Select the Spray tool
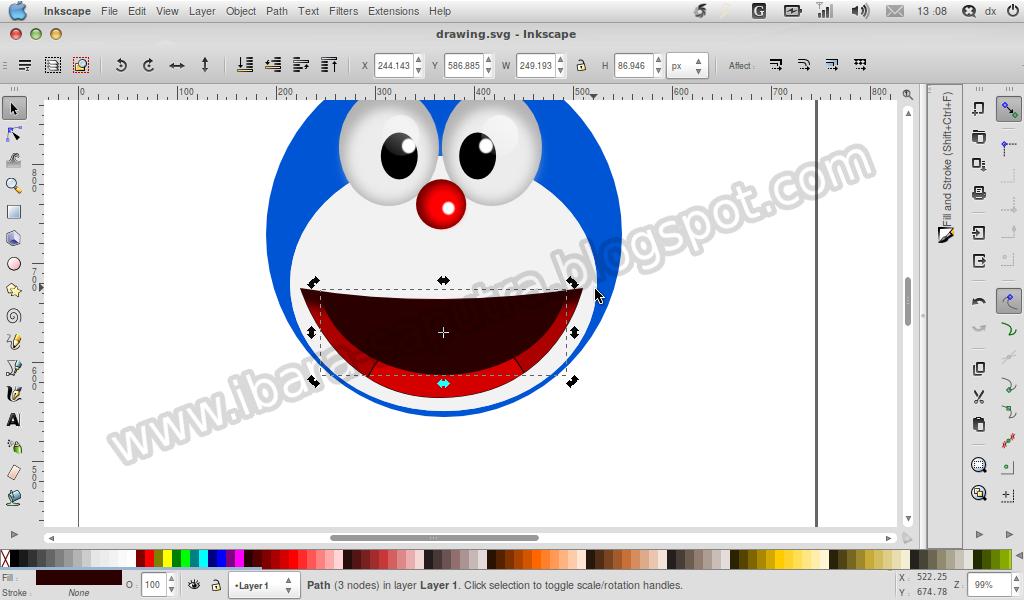 click(14, 446)
